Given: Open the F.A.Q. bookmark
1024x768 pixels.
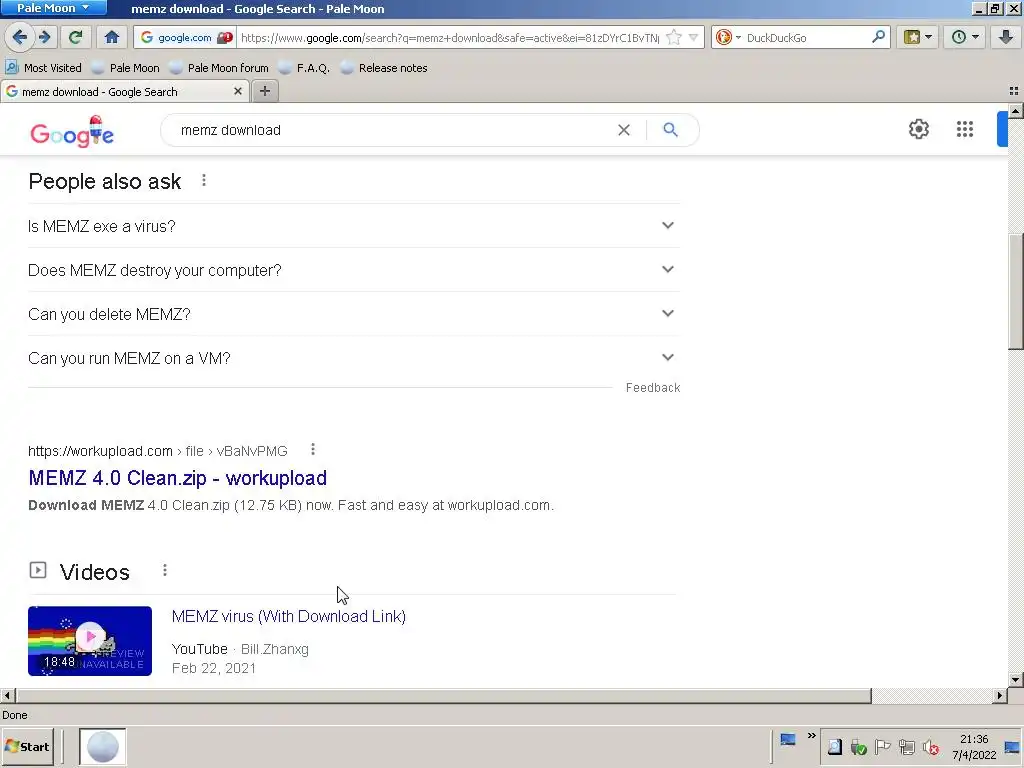Looking at the screenshot, I should (304, 68).
